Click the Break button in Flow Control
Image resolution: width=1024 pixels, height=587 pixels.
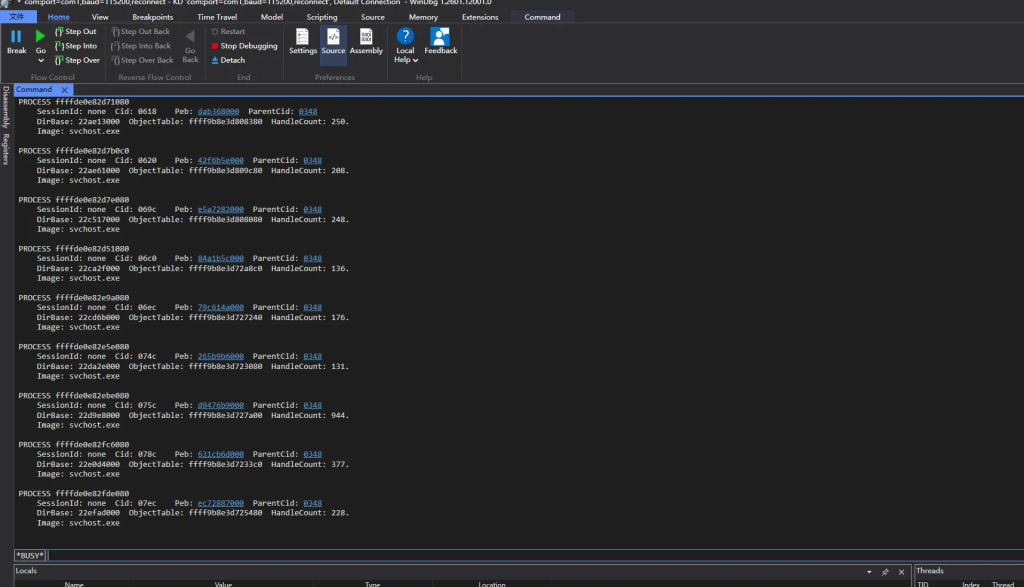coord(16,41)
